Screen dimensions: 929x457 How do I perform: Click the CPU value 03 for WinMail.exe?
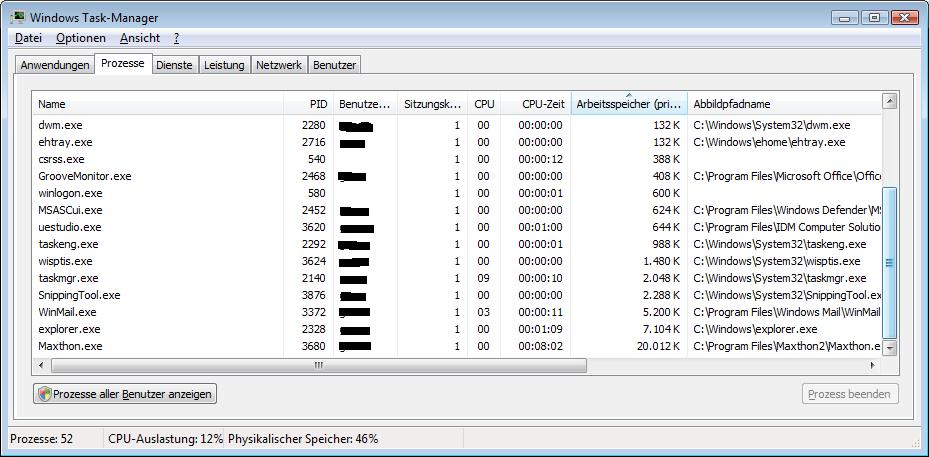483,312
